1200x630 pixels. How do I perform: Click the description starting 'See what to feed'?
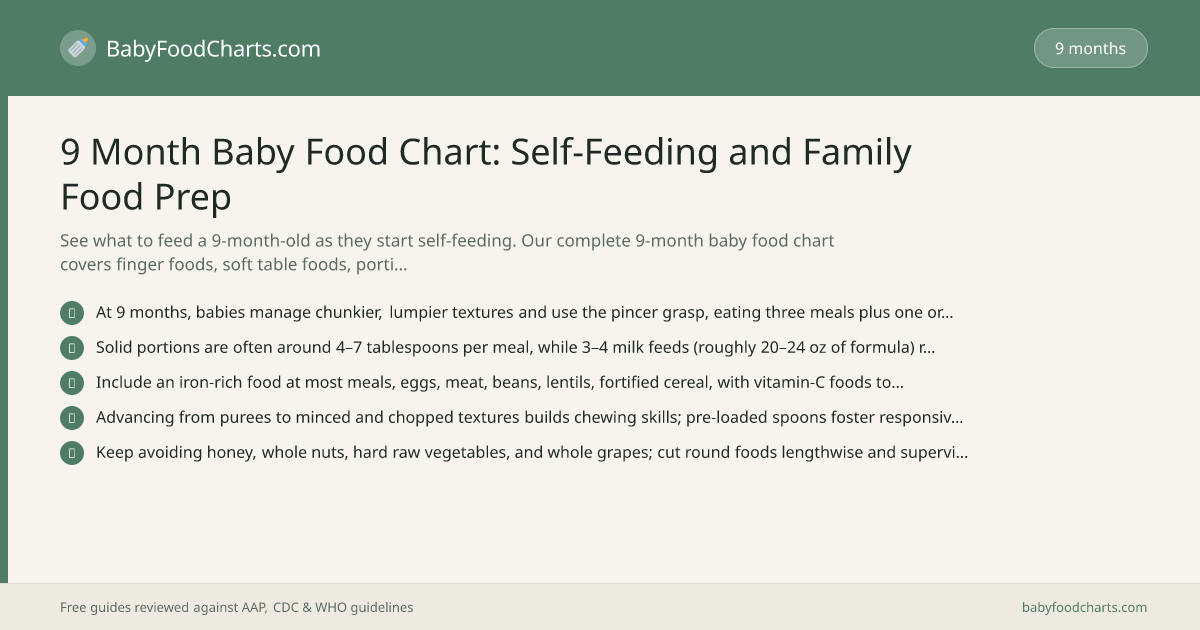pyautogui.click(x=447, y=253)
